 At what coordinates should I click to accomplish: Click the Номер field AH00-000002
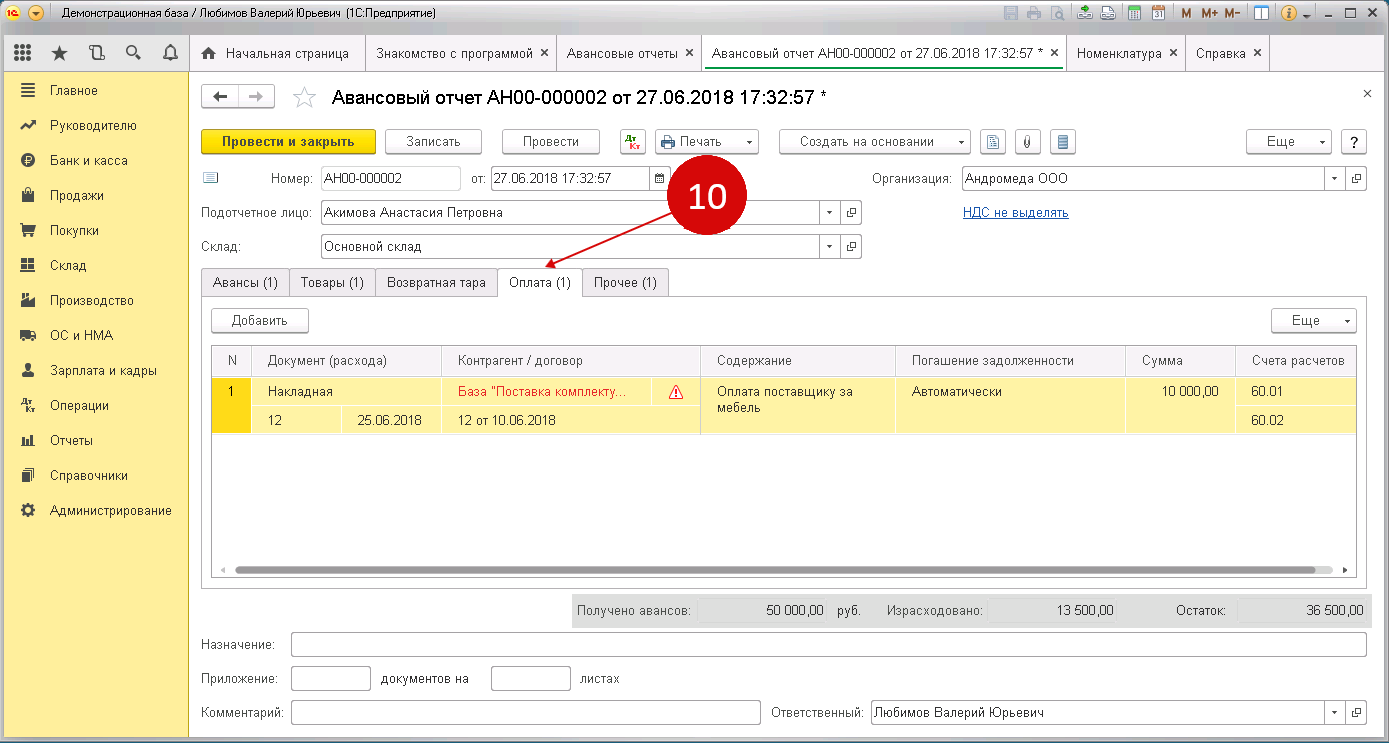(x=390, y=179)
